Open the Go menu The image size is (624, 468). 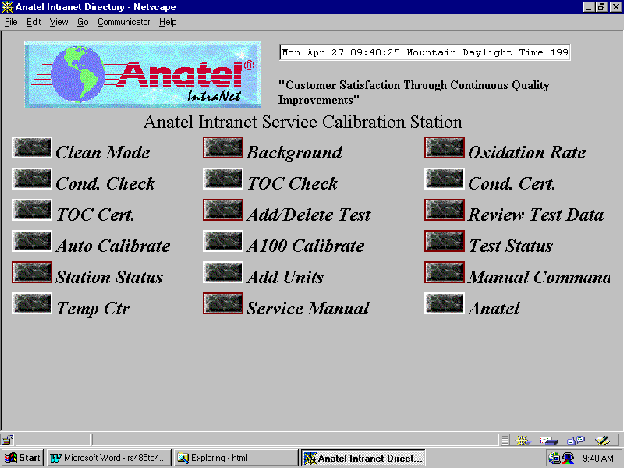click(82, 22)
